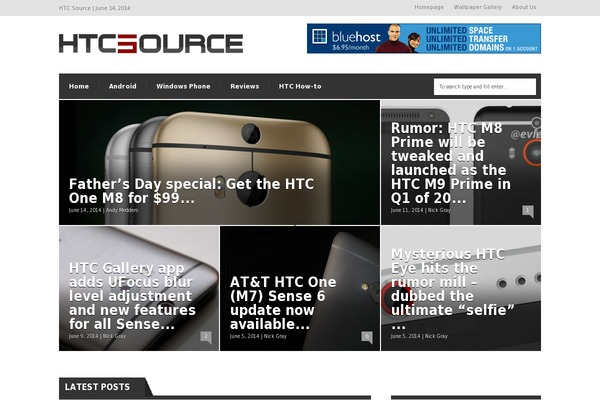Viewport: 600px width, 400px height.
Task: Open the HTC How-to menu item
Action: pyautogui.click(x=300, y=87)
